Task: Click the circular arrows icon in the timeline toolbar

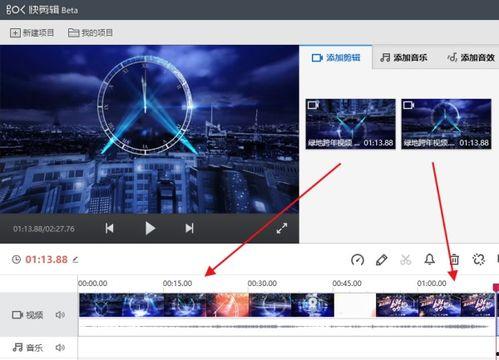Action: [479, 259]
